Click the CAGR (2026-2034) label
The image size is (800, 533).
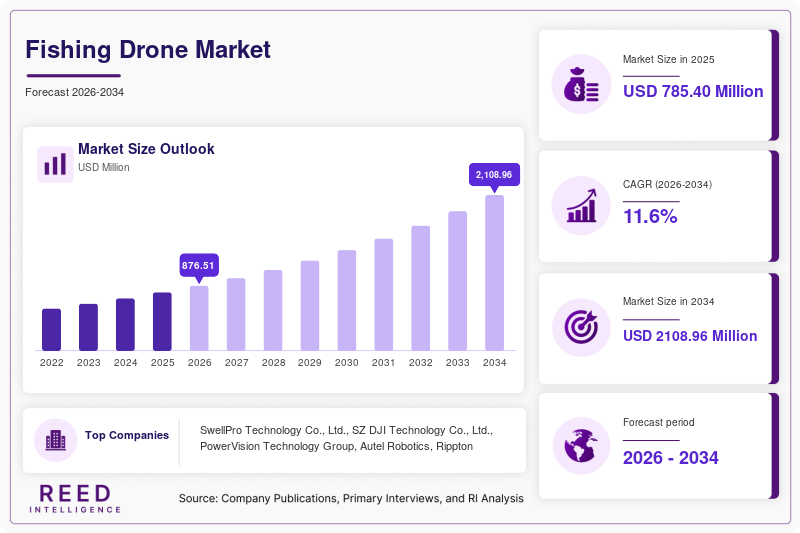click(x=667, y=184)
